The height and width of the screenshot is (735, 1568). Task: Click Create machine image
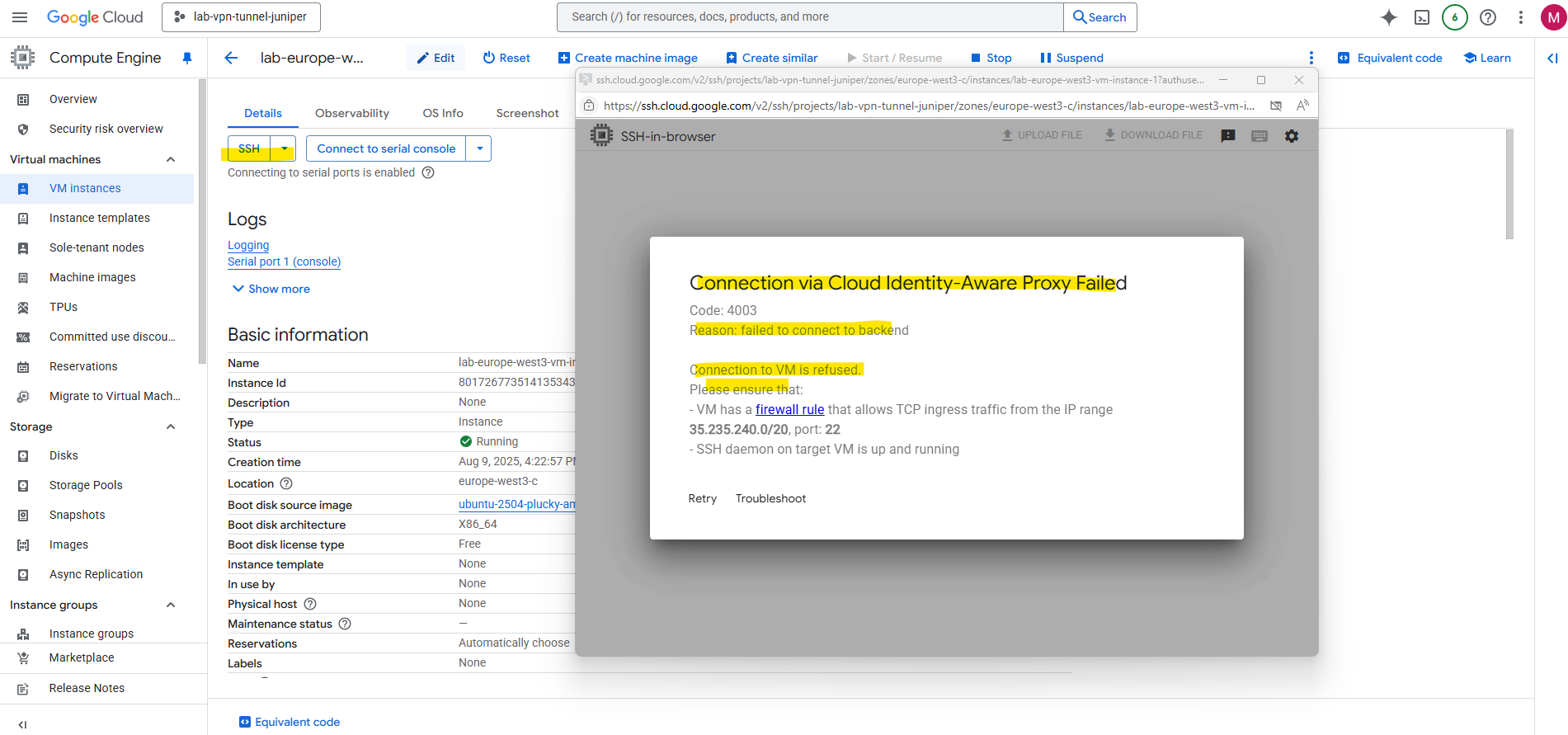click(628, 58)
